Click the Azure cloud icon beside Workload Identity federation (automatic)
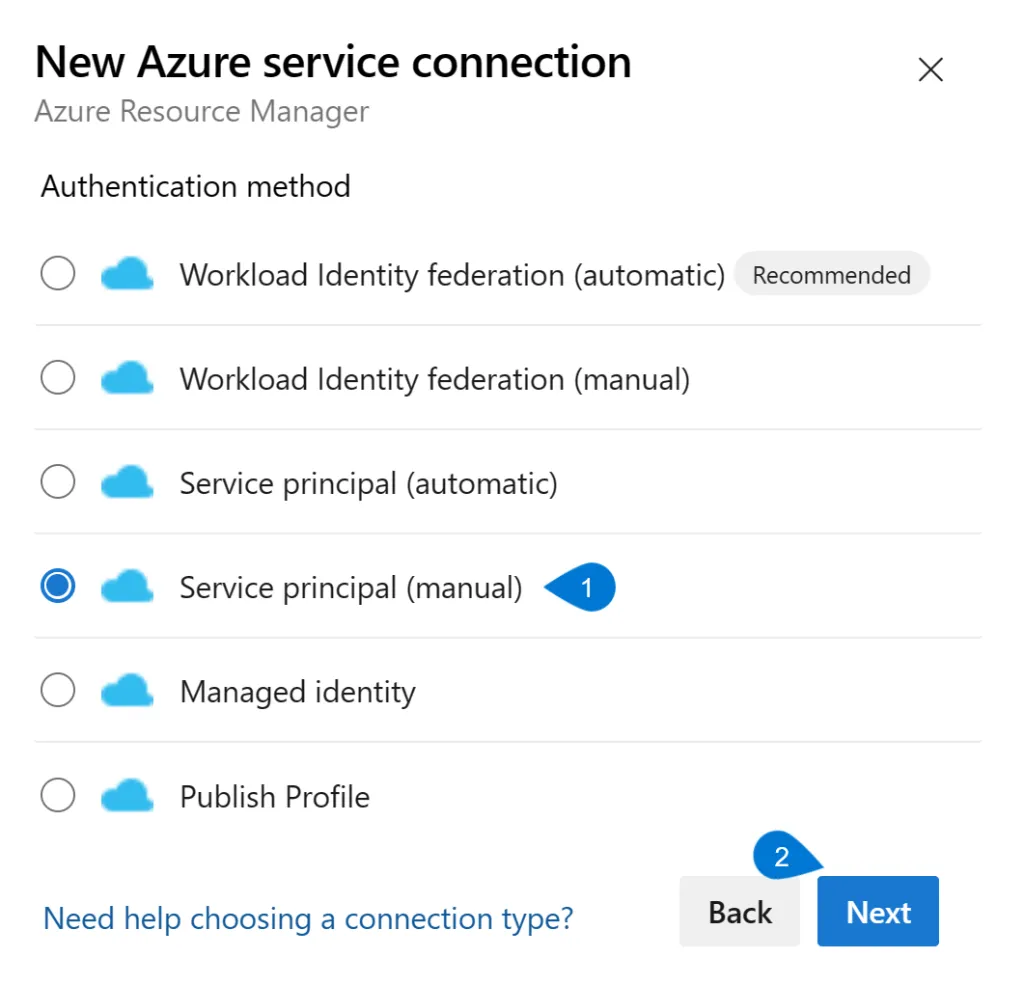The height and width of the screenshot is (985, 1024). pos(126,273)
